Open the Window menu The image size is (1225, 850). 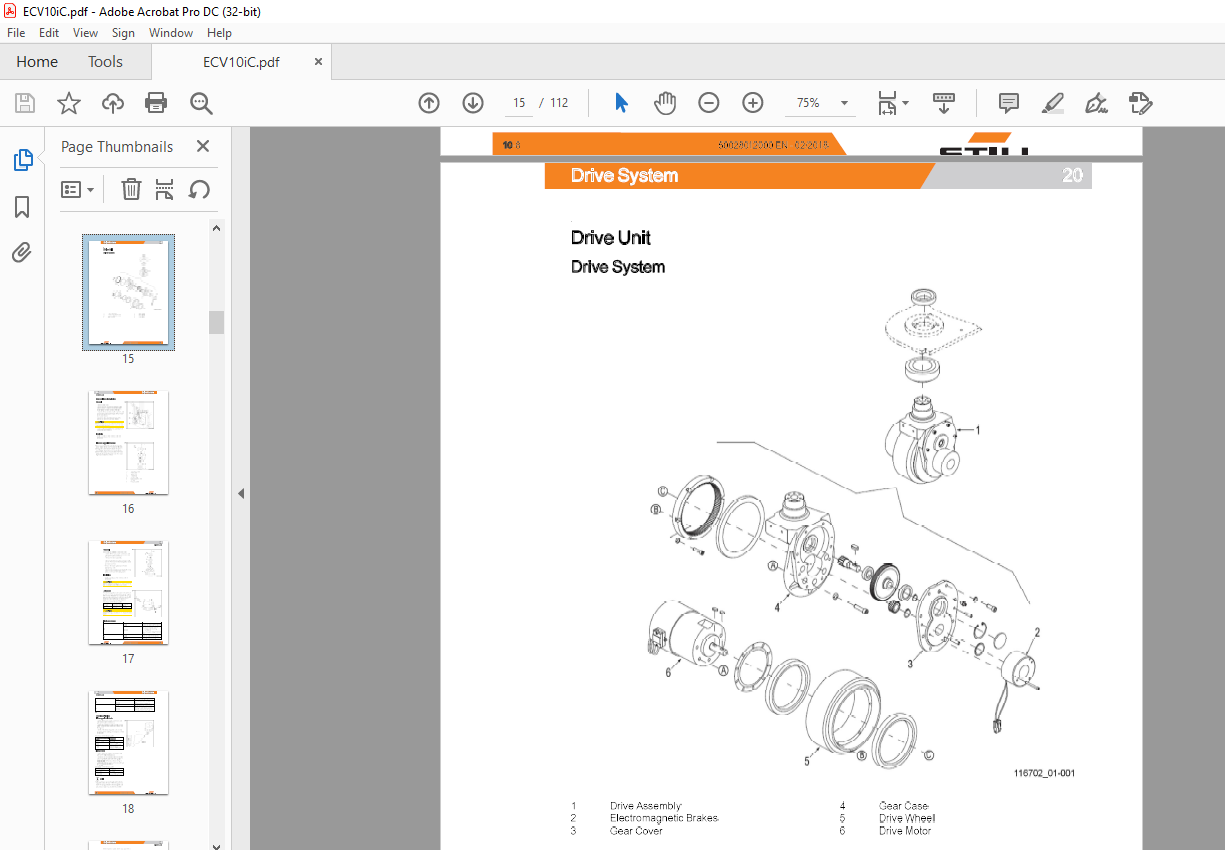(171, 33)
